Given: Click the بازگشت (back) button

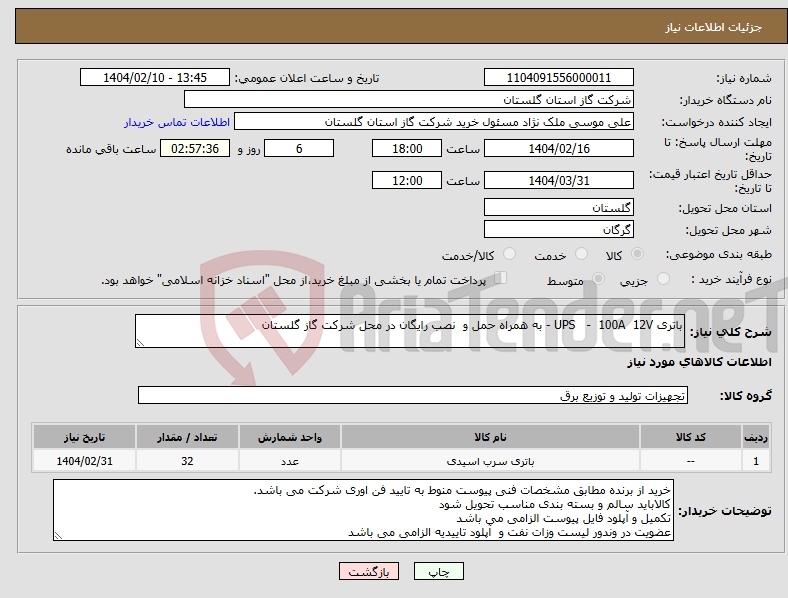Looking at the screenshot, I should coord(369,571).
